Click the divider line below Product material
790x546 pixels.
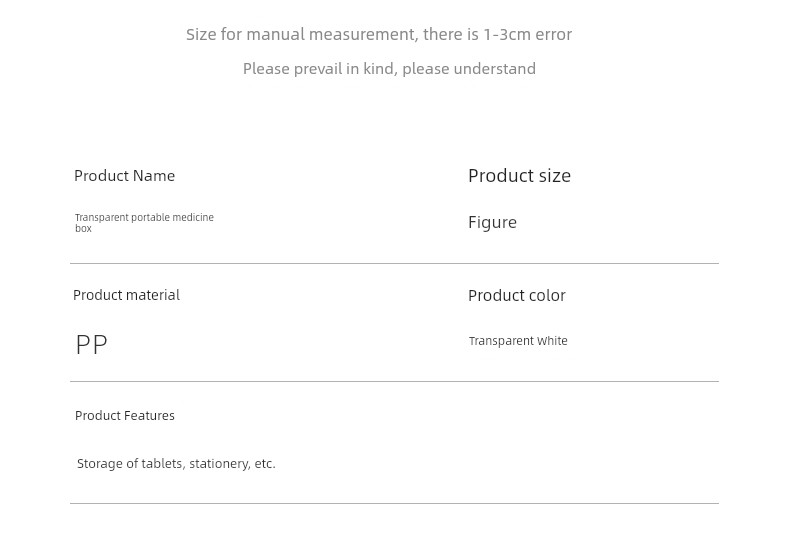(x=394, y=382)
